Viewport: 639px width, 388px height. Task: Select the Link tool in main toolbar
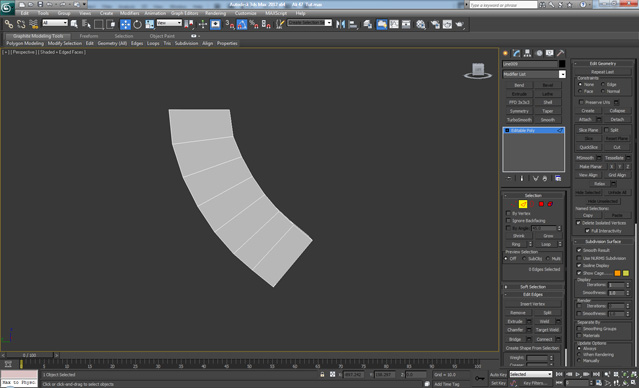click(x=9, y=24)
